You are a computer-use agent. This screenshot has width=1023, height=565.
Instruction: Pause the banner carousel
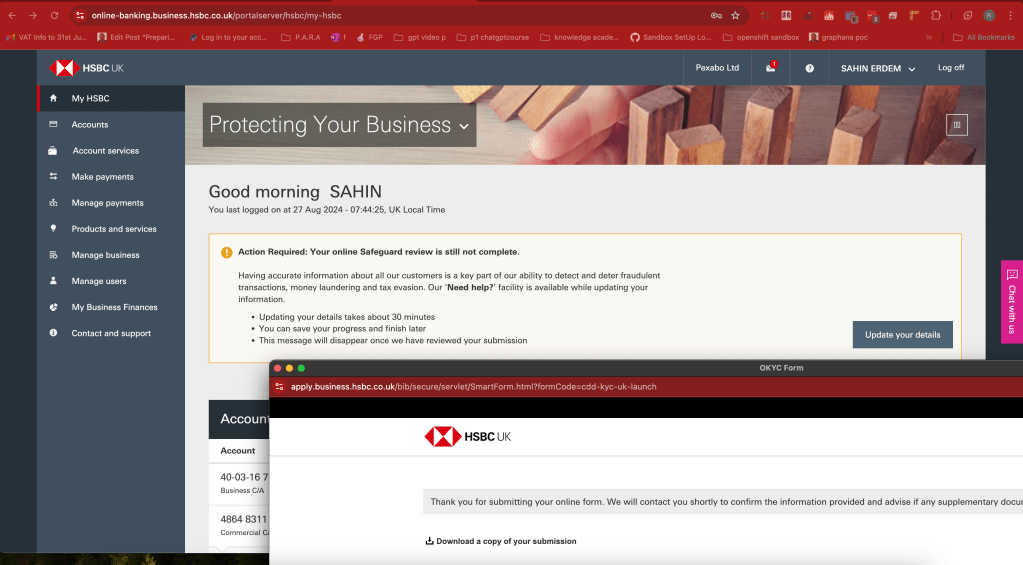pyautogui.click(x=956, y=125)
